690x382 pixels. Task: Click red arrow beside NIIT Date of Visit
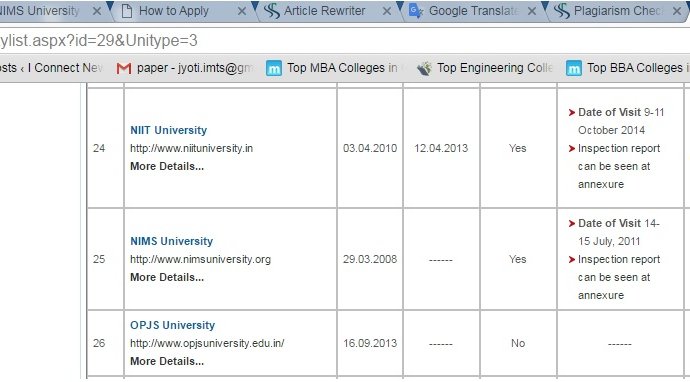pyautogui.click(x=572, y=112)
